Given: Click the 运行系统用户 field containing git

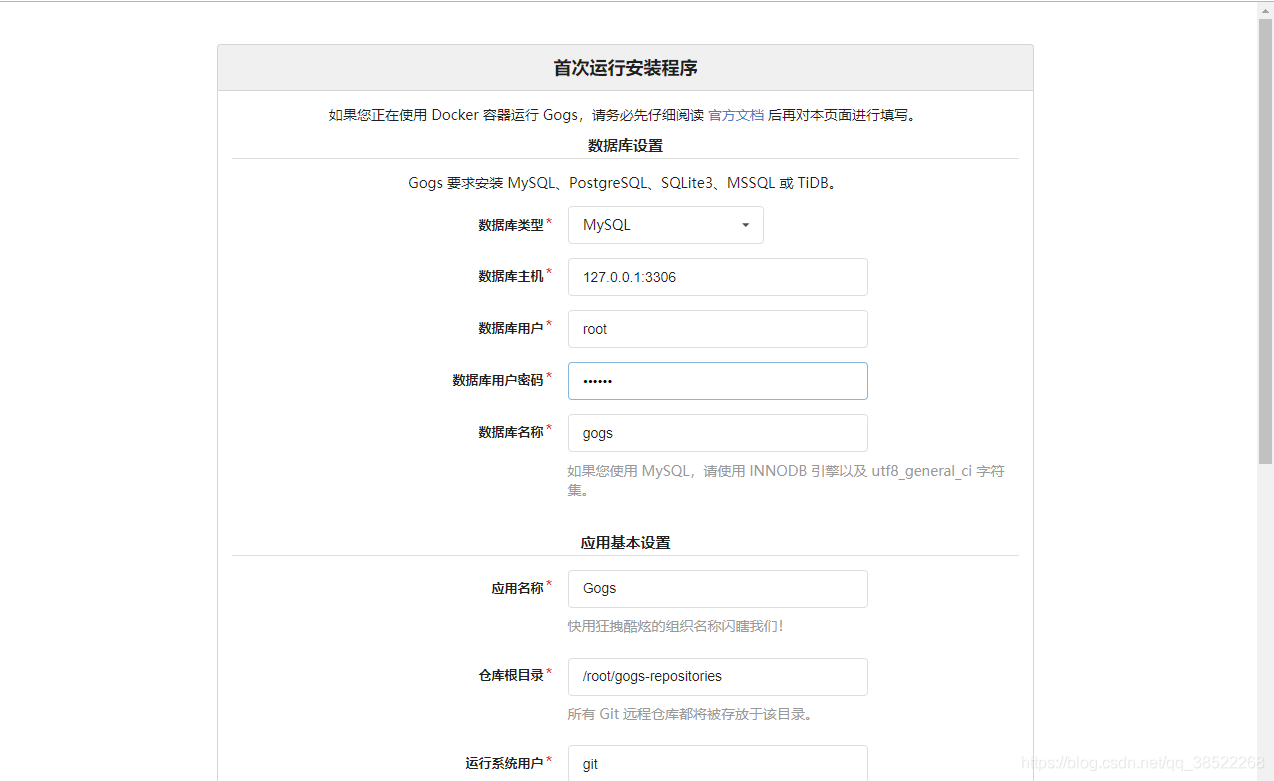Looking at the screenshot, I should [x=717, y=763].
